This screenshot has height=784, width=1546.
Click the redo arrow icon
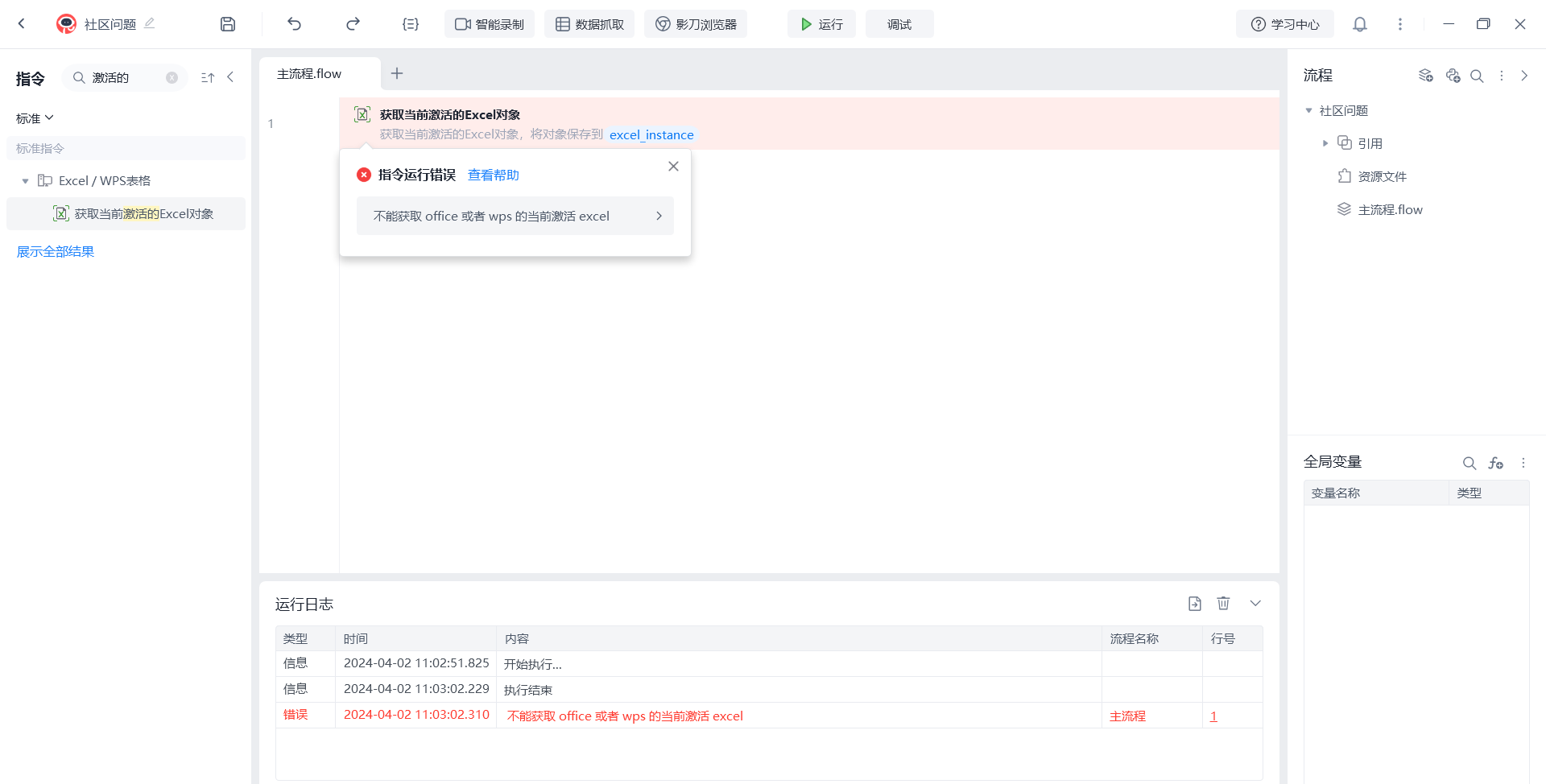point(353,24)
